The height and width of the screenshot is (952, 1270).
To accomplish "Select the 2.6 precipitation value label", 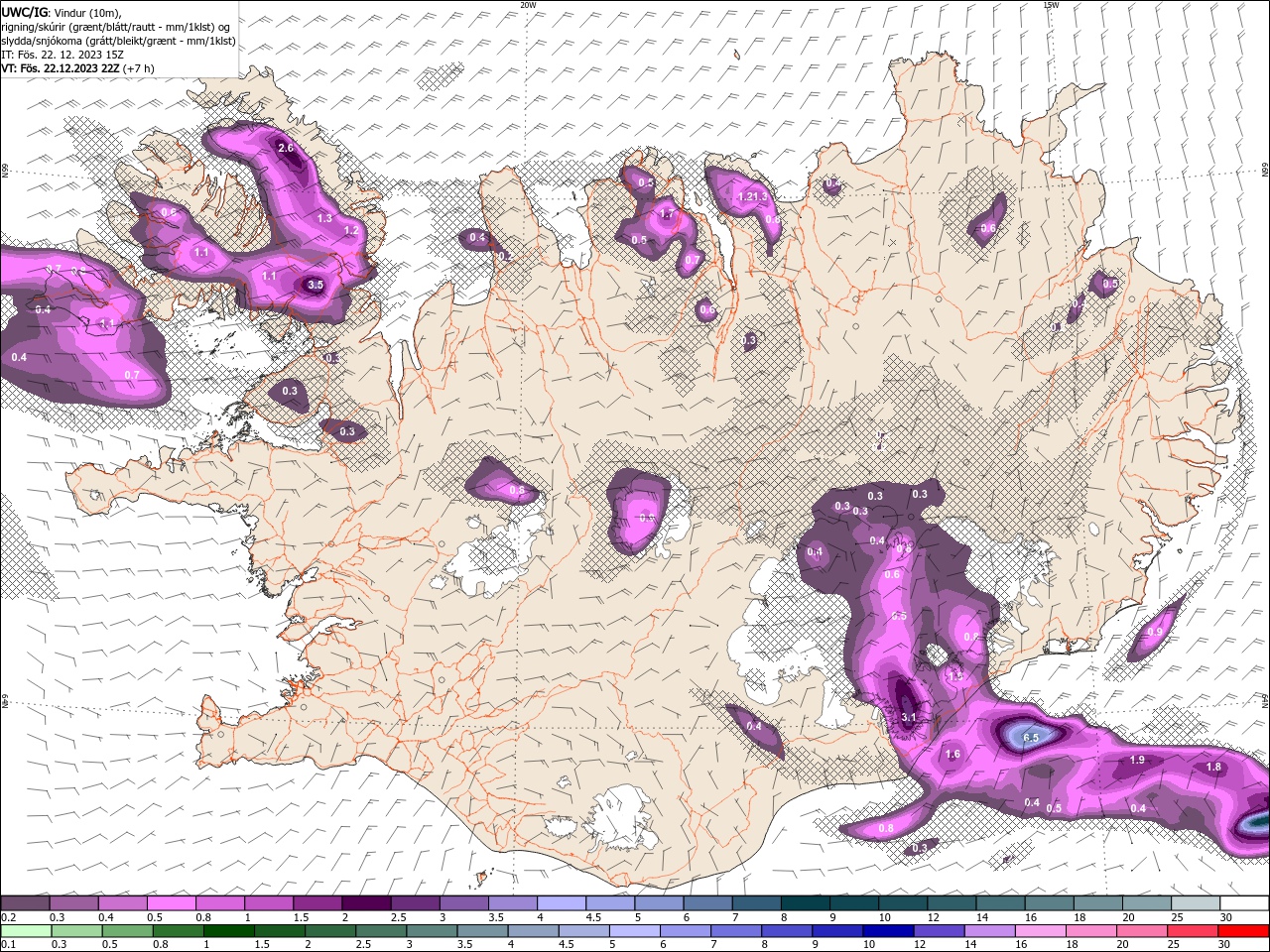I will point(286,148).
